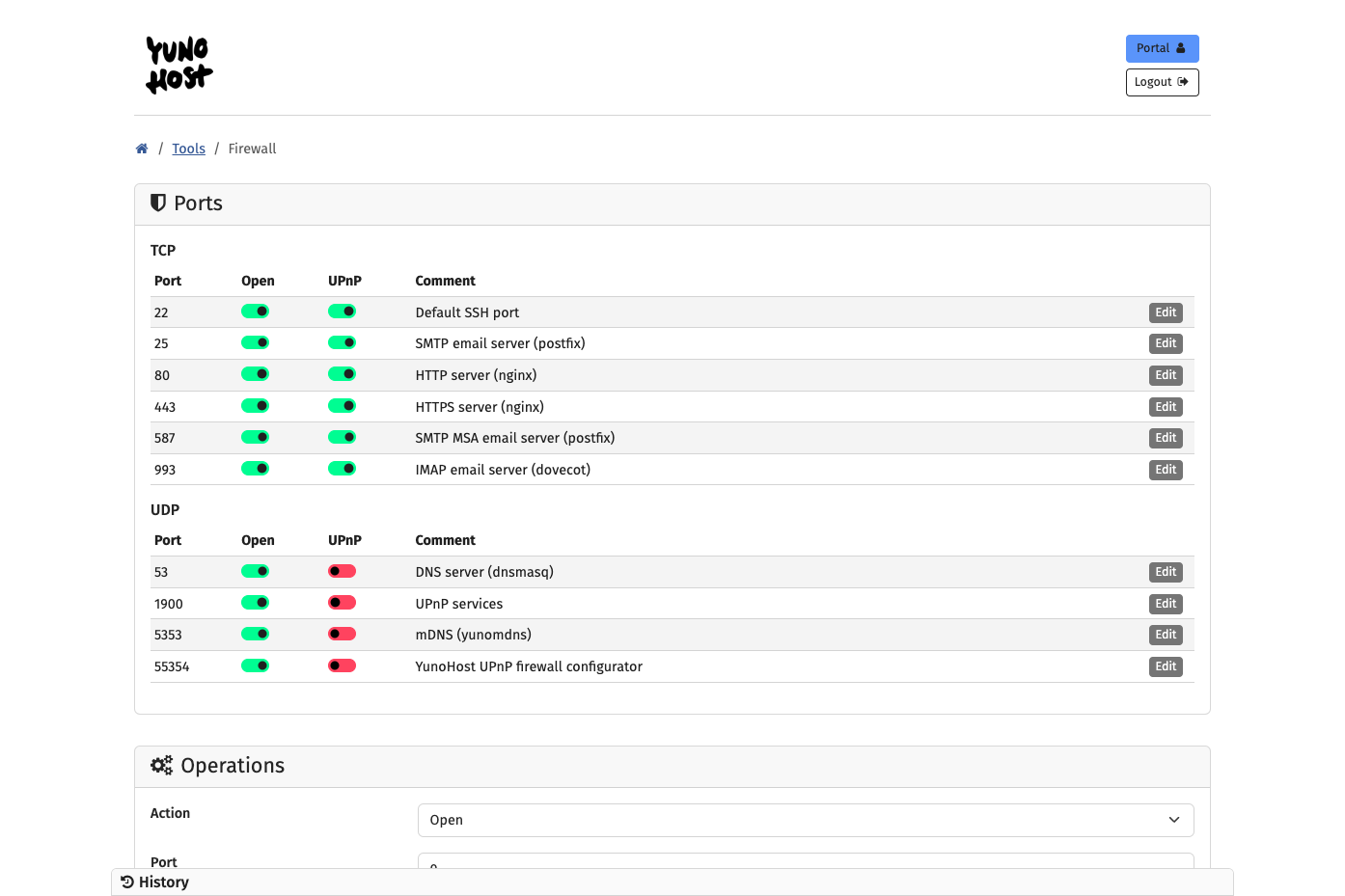This screenshot has height=896, width=1345.
Task: Edit DNS server (dnsmasq) row
Action: pos(1166,572)
